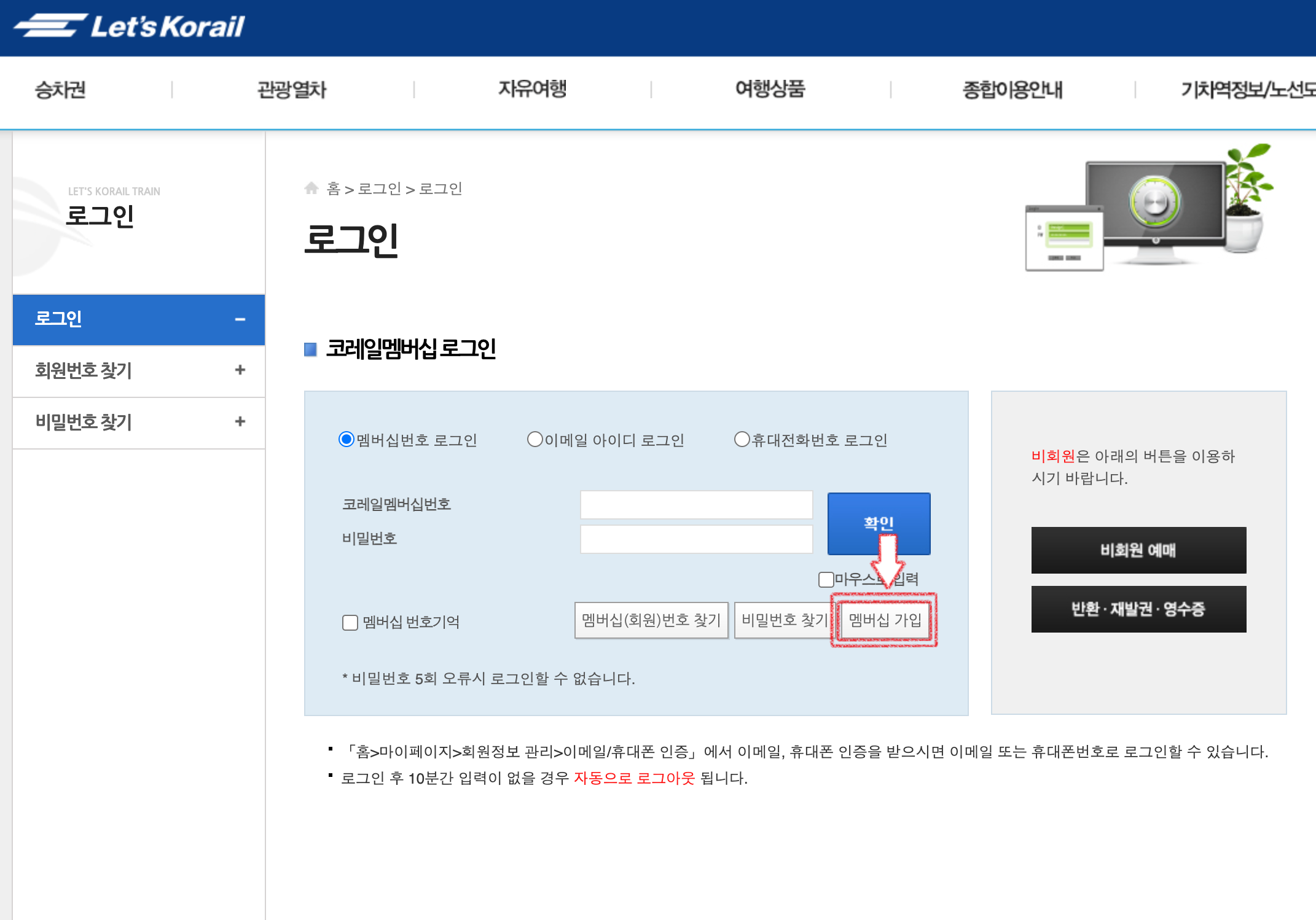Check 멤버십 번호기억 checkbox

(x=350, y=622)
